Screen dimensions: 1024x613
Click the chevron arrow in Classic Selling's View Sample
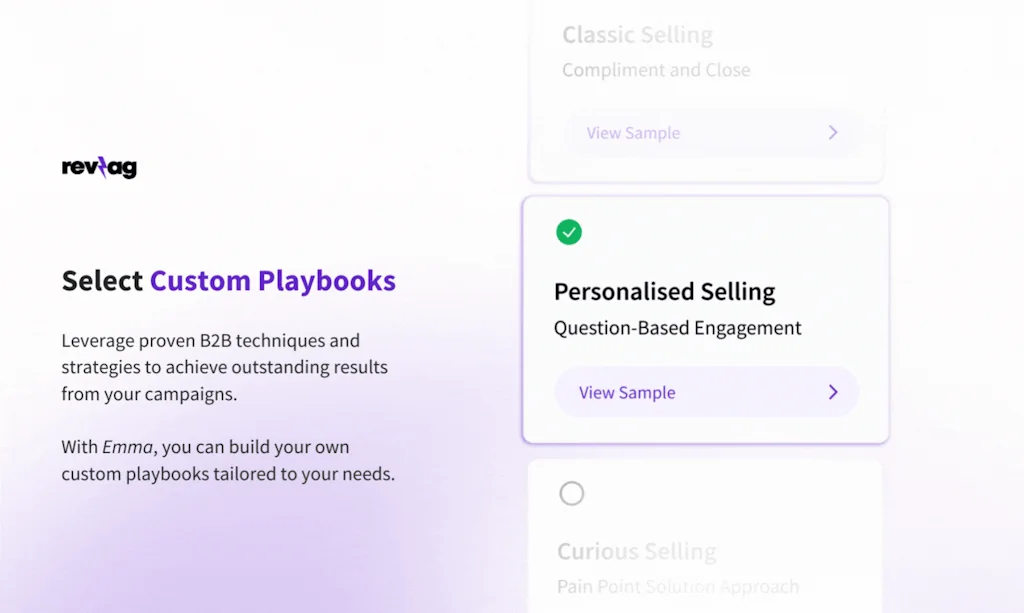click(833, 133)
